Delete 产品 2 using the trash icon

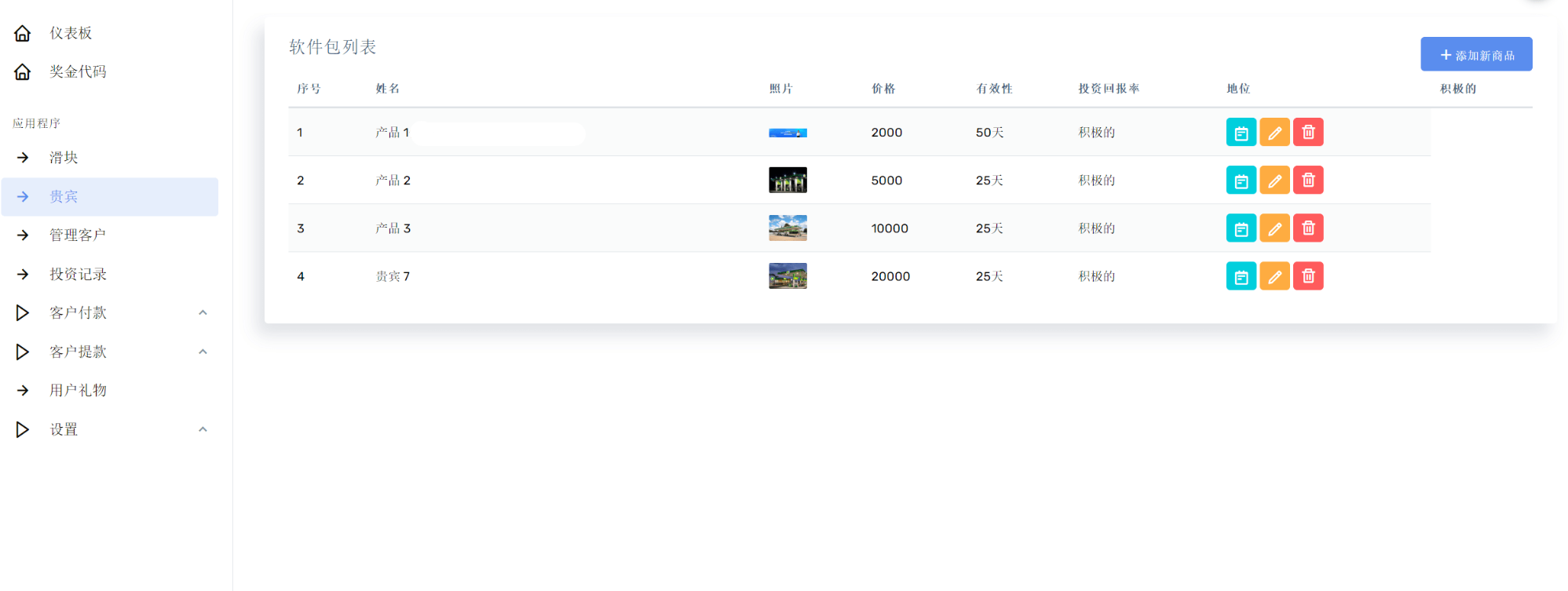tap(1308, 181)
